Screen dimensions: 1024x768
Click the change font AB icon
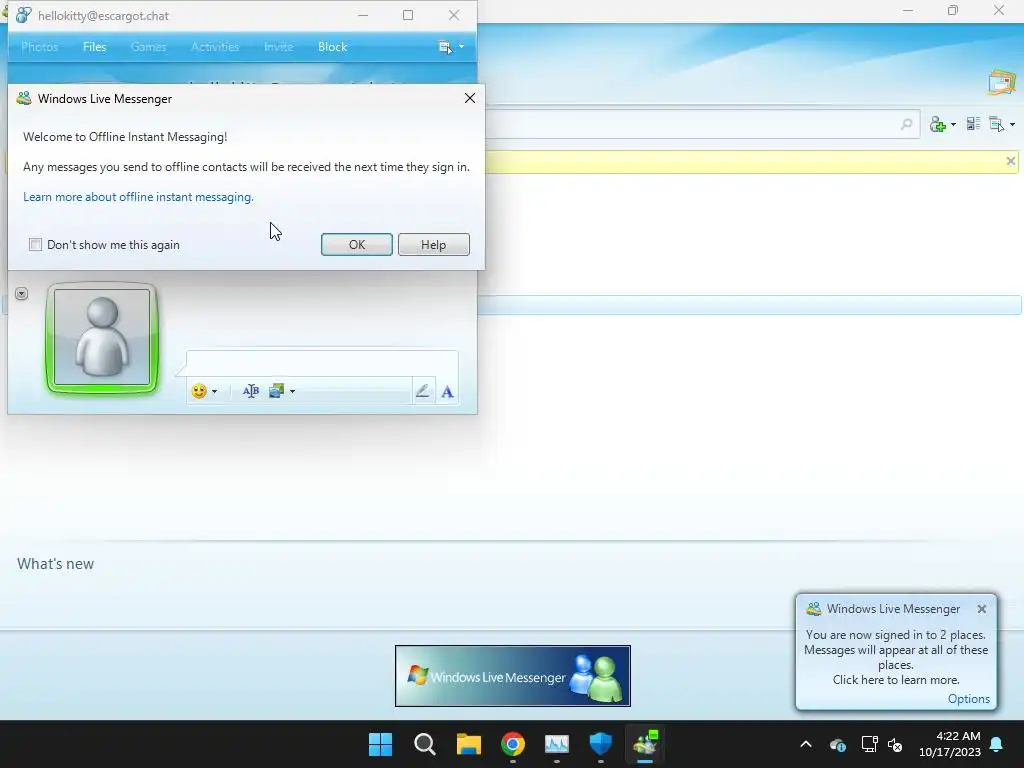pyautogui.click(x=251, y=391)
